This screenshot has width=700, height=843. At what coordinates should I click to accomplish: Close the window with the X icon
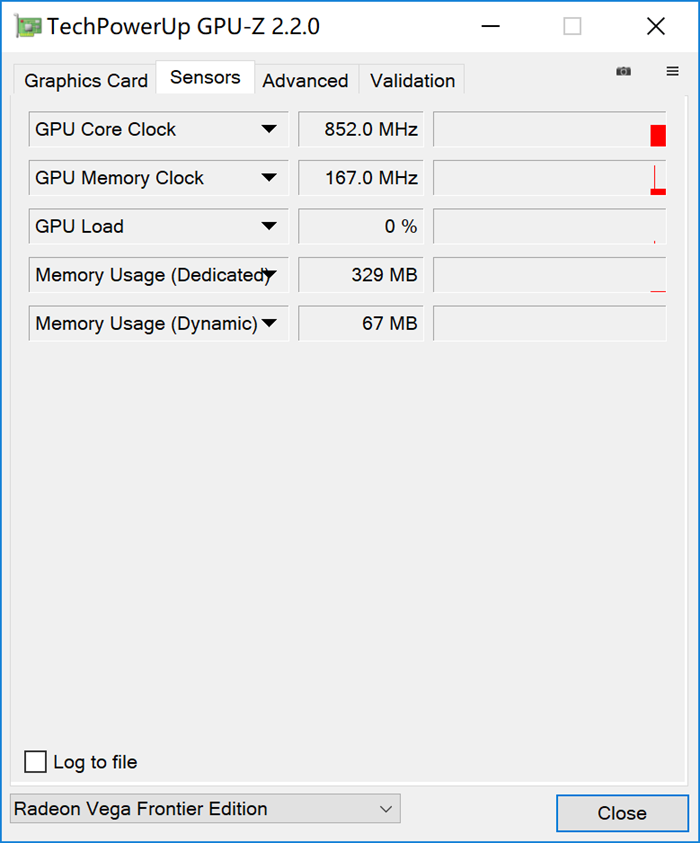point(655,26)
